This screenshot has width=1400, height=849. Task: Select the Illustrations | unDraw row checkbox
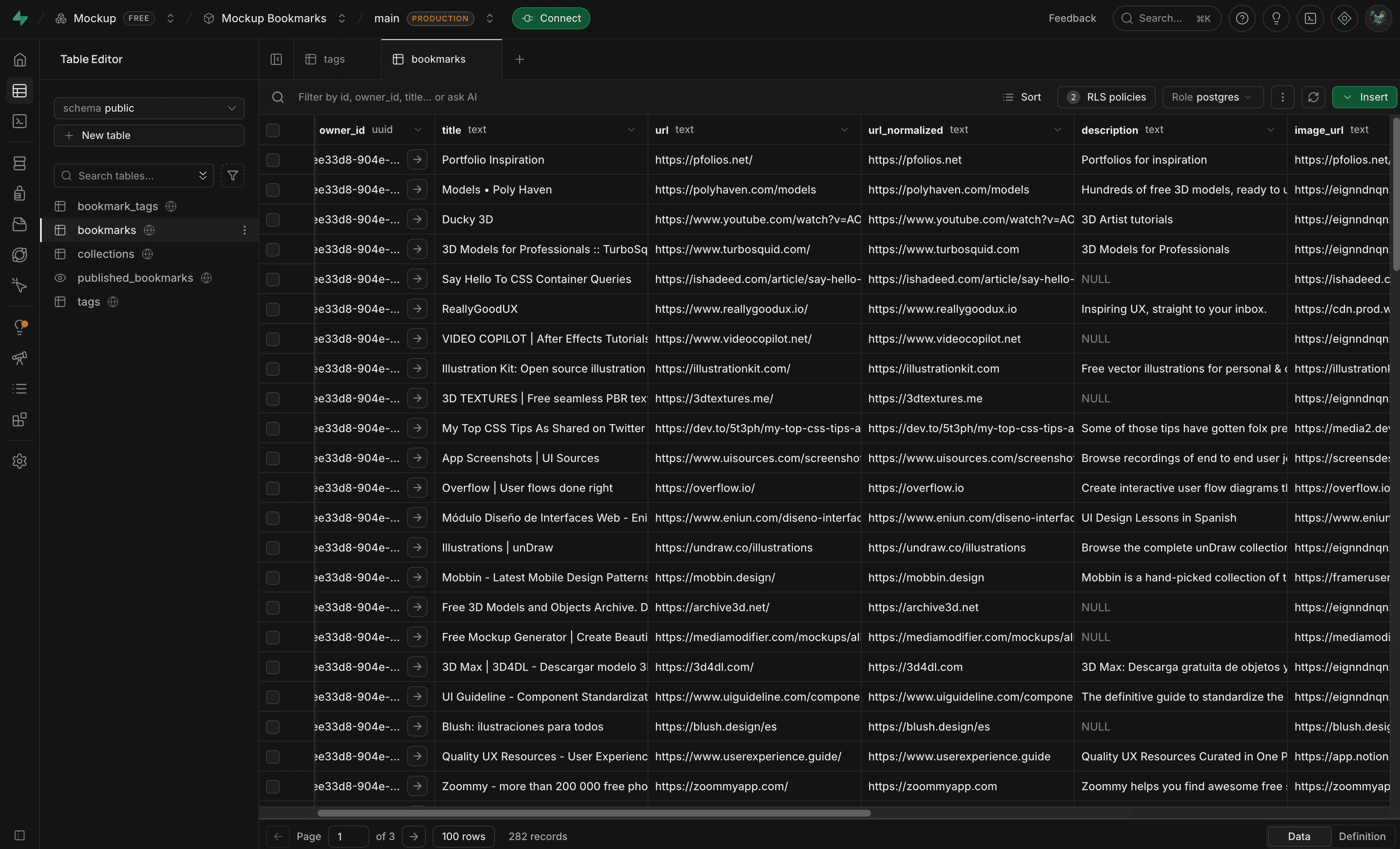coord(273,547)
